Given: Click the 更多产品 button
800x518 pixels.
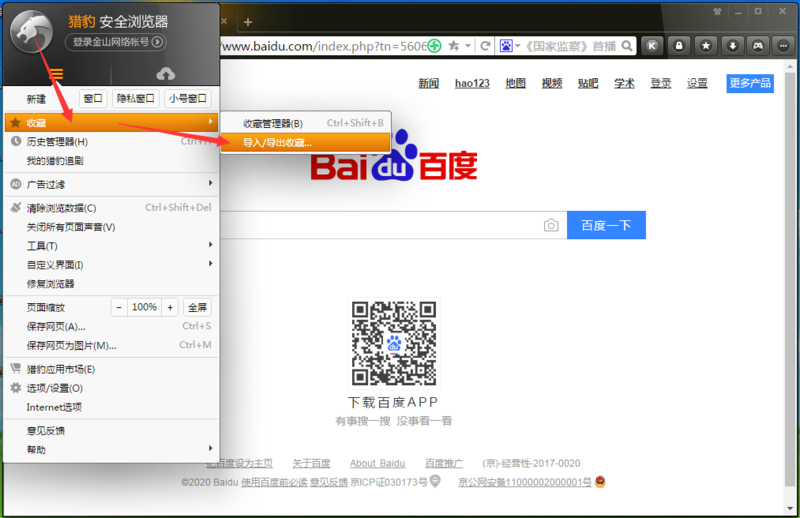Looking at the screenshot, I should click(750, 83).
